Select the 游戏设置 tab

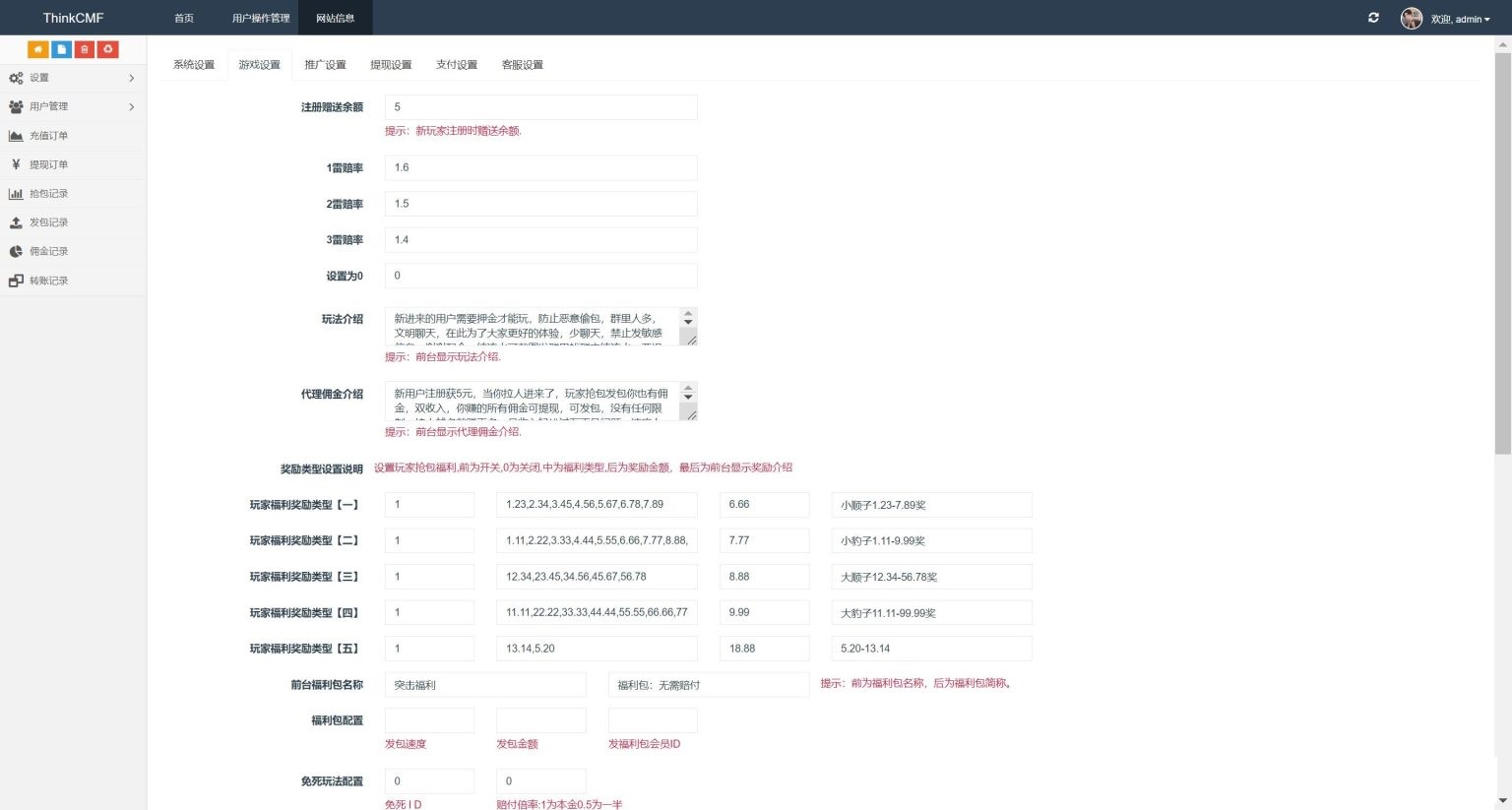tap(260, 65)
